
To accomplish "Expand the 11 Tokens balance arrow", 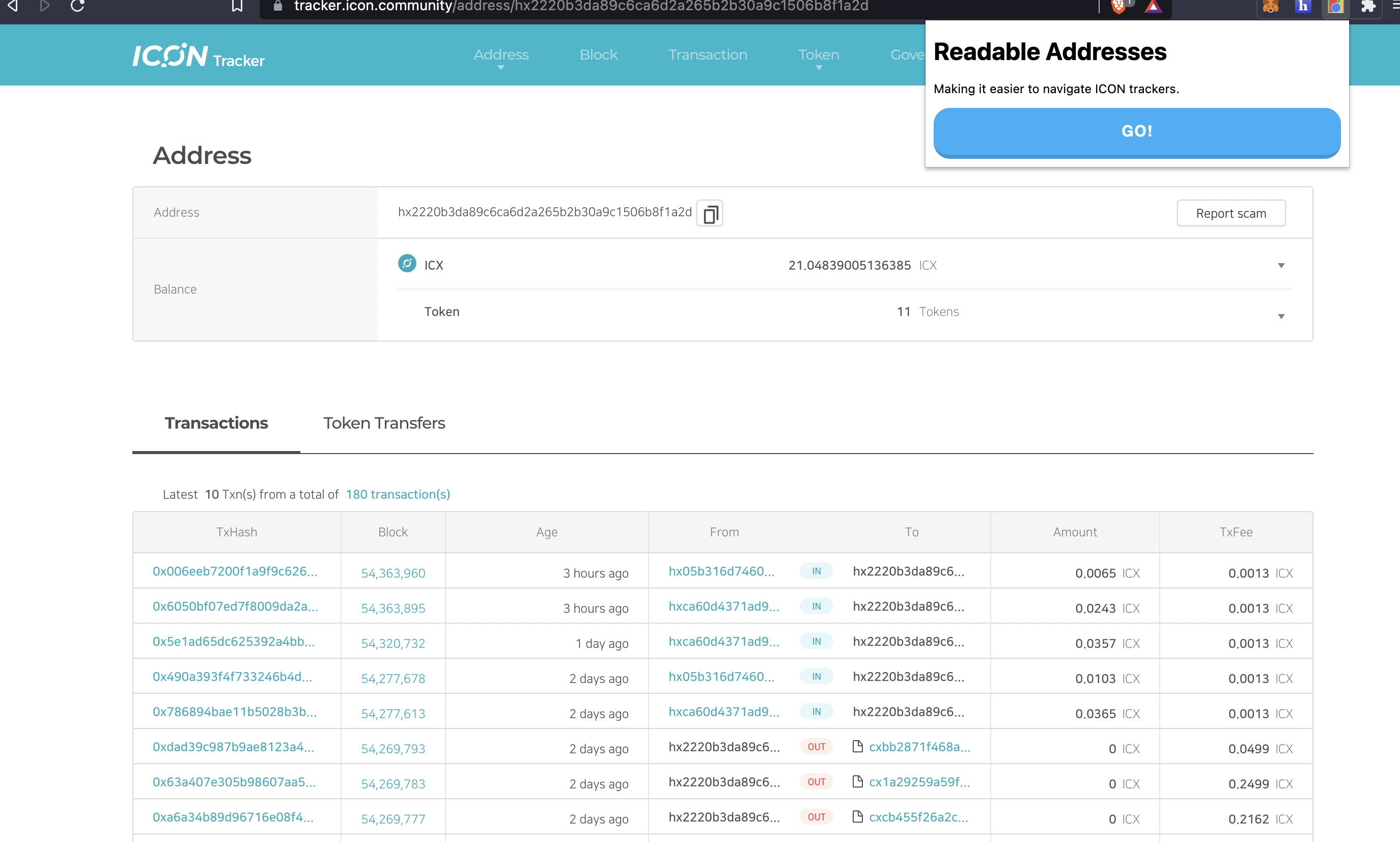I will pos(1281,316).
